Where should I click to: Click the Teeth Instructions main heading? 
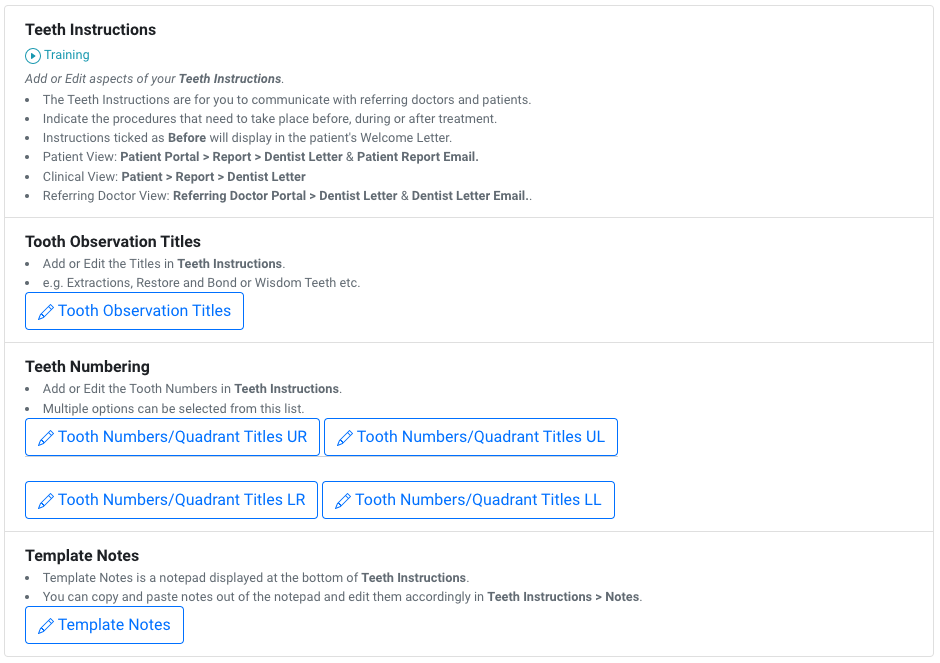click(x=90, y=30)
